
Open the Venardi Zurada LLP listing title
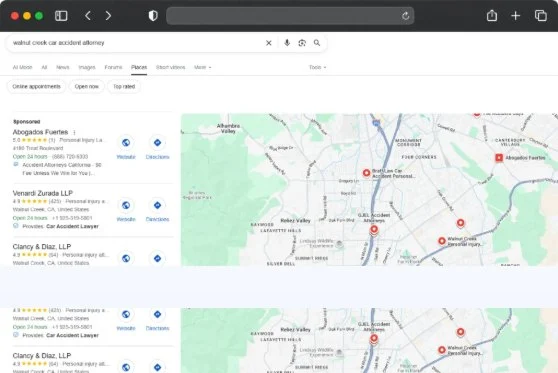click(x=43, y=193)
